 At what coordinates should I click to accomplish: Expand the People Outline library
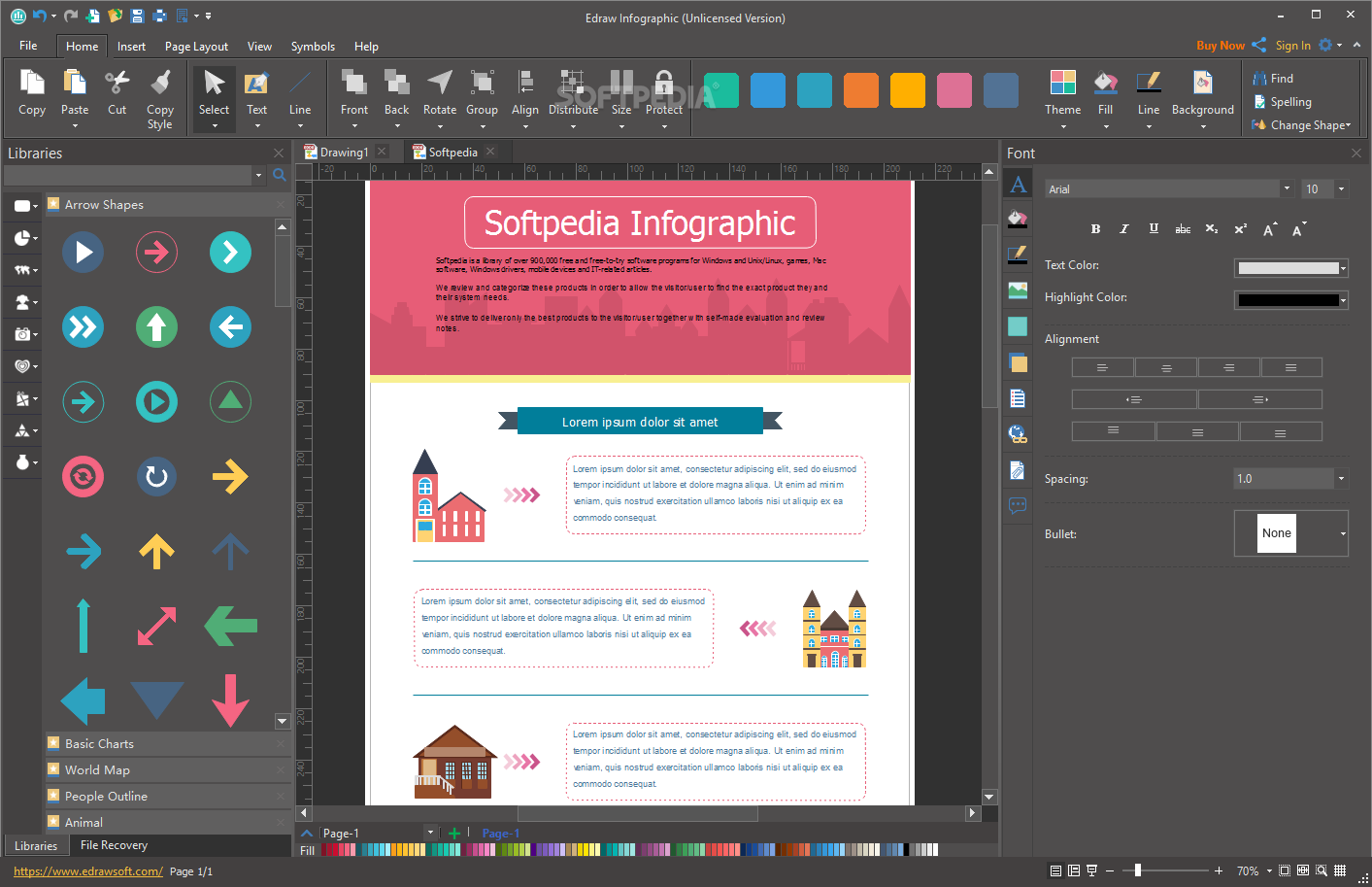[x=167, y=797]
